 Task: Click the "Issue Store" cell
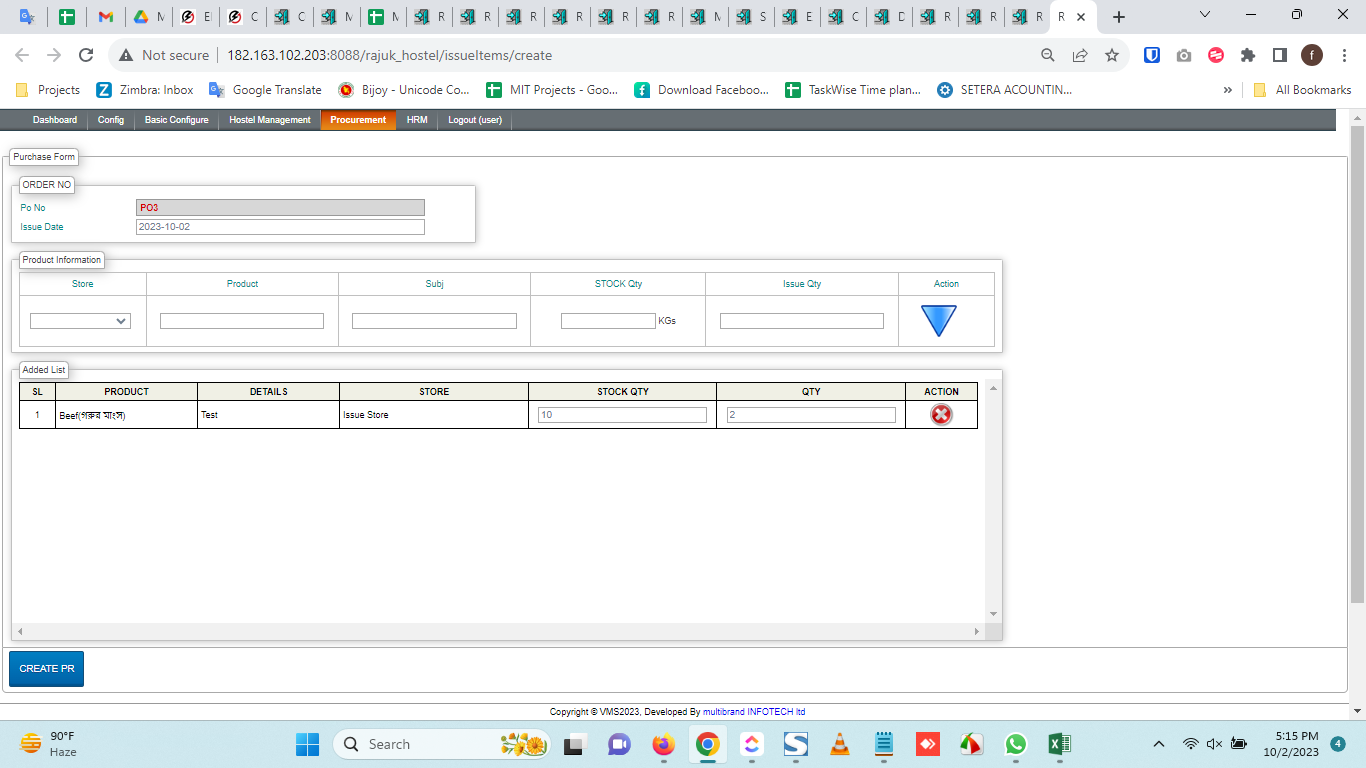point(434,415)
